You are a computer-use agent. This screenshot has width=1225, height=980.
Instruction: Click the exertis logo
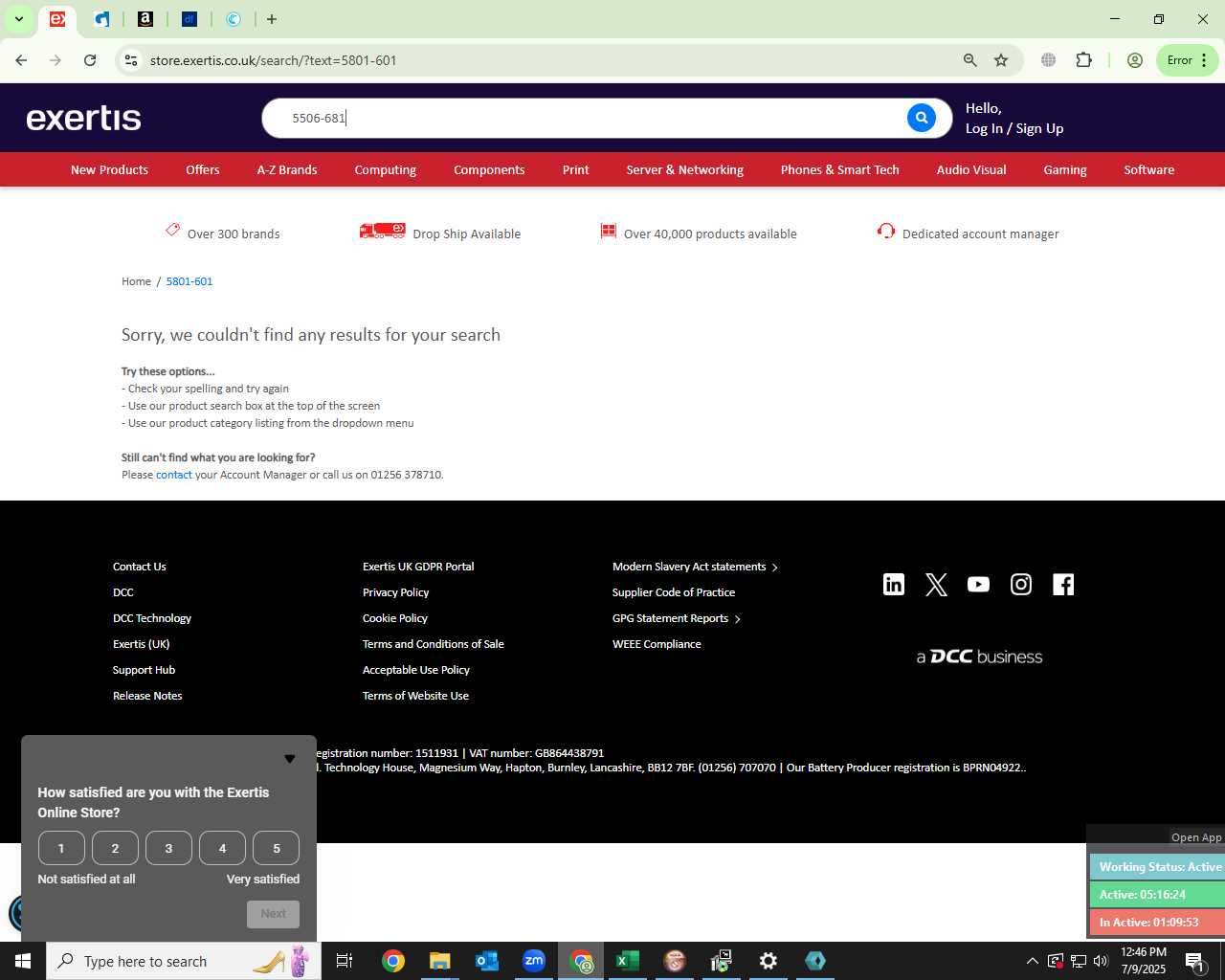click(x=83, y=118)
